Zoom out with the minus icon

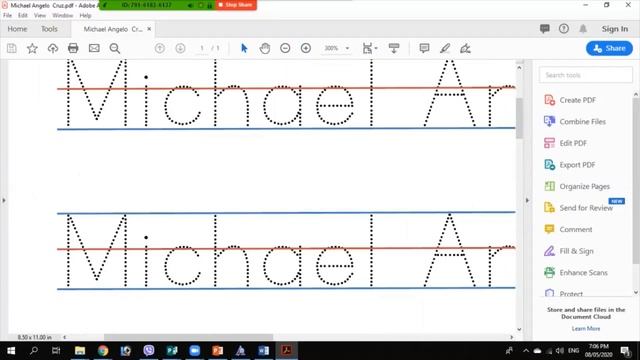click(285, 48)
